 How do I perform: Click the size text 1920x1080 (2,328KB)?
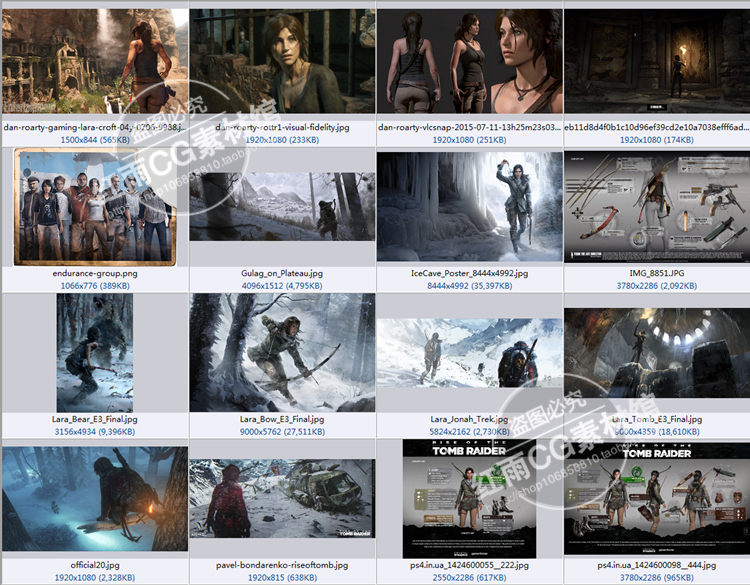tap(95, 578)
